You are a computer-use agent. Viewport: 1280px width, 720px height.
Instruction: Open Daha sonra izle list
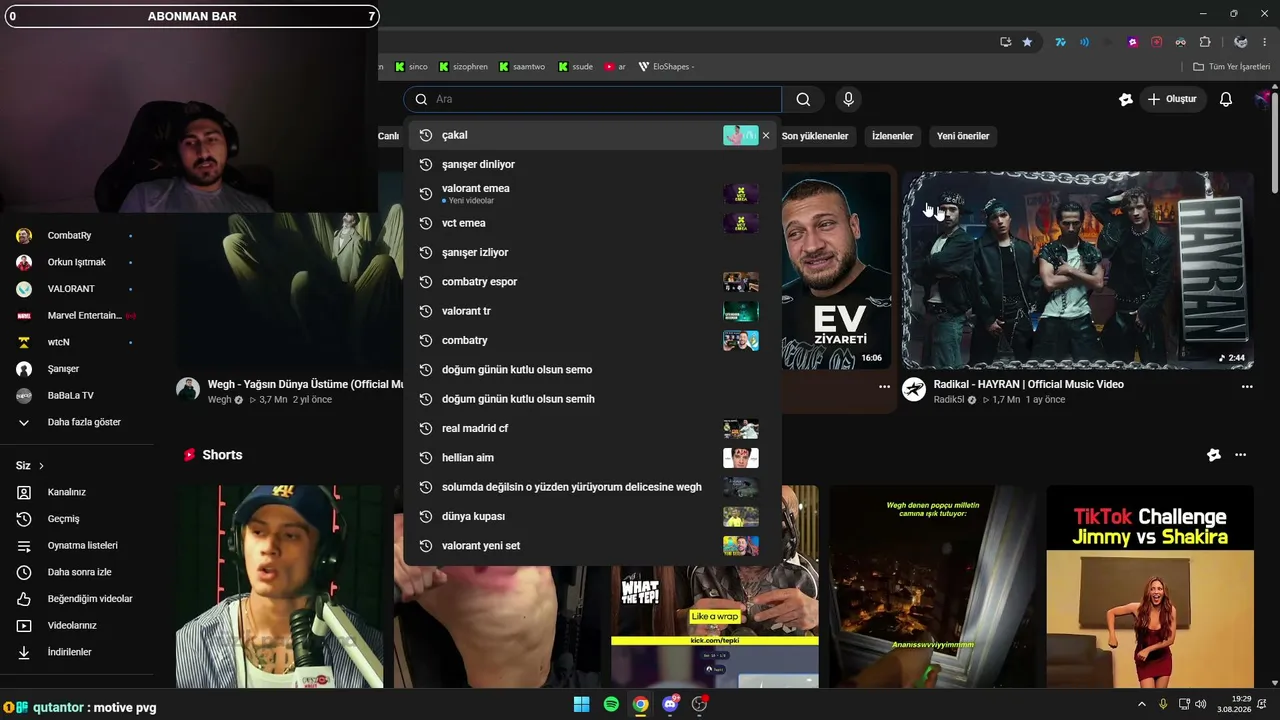tap(80, 572)
